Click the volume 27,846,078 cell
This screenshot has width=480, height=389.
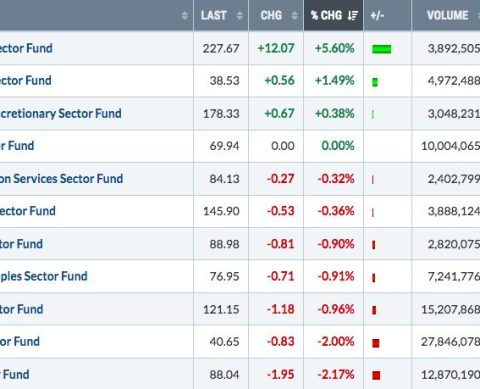point(450,342)
